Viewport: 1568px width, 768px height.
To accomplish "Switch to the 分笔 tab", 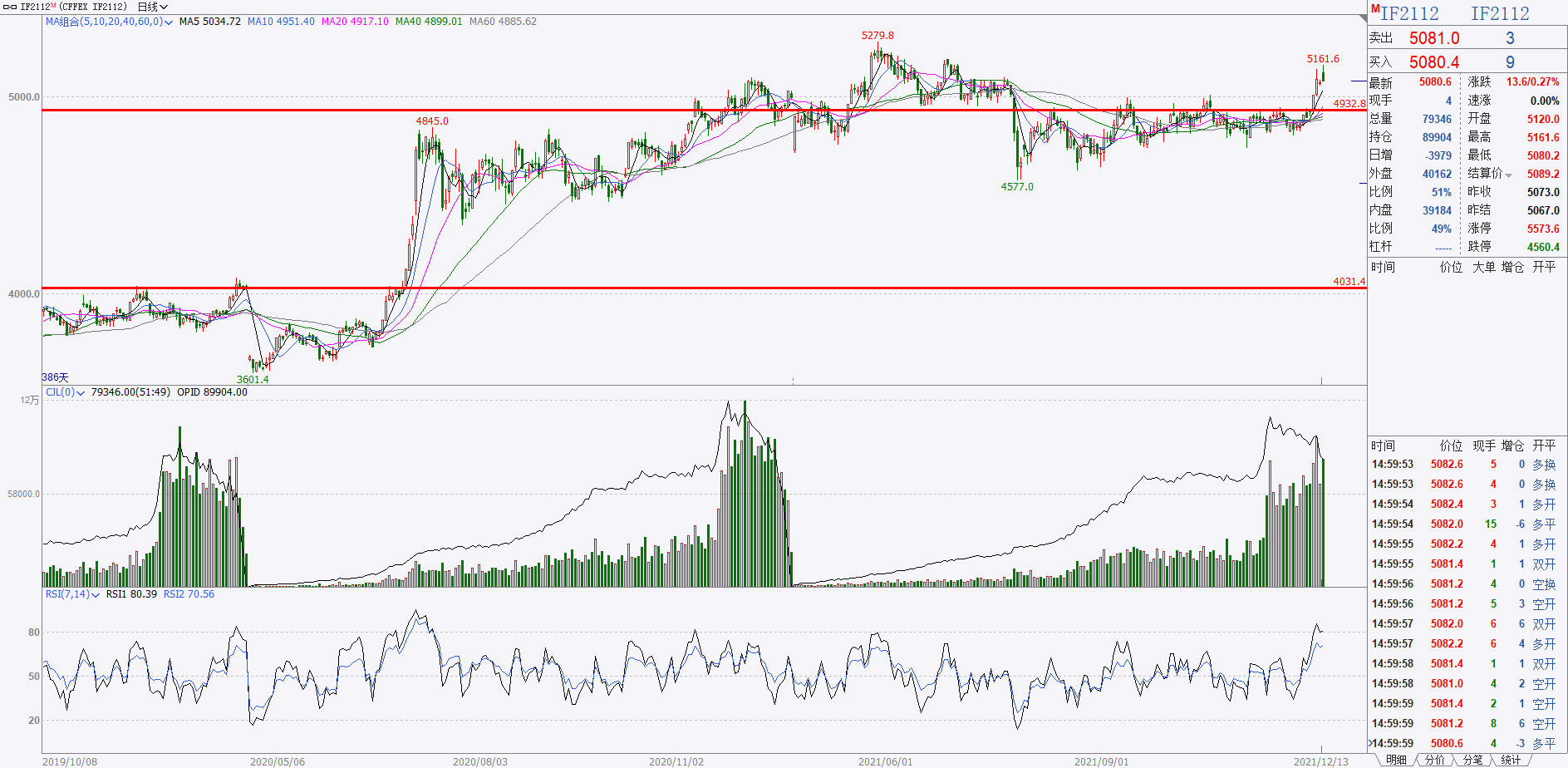I will click(1473, 760).
